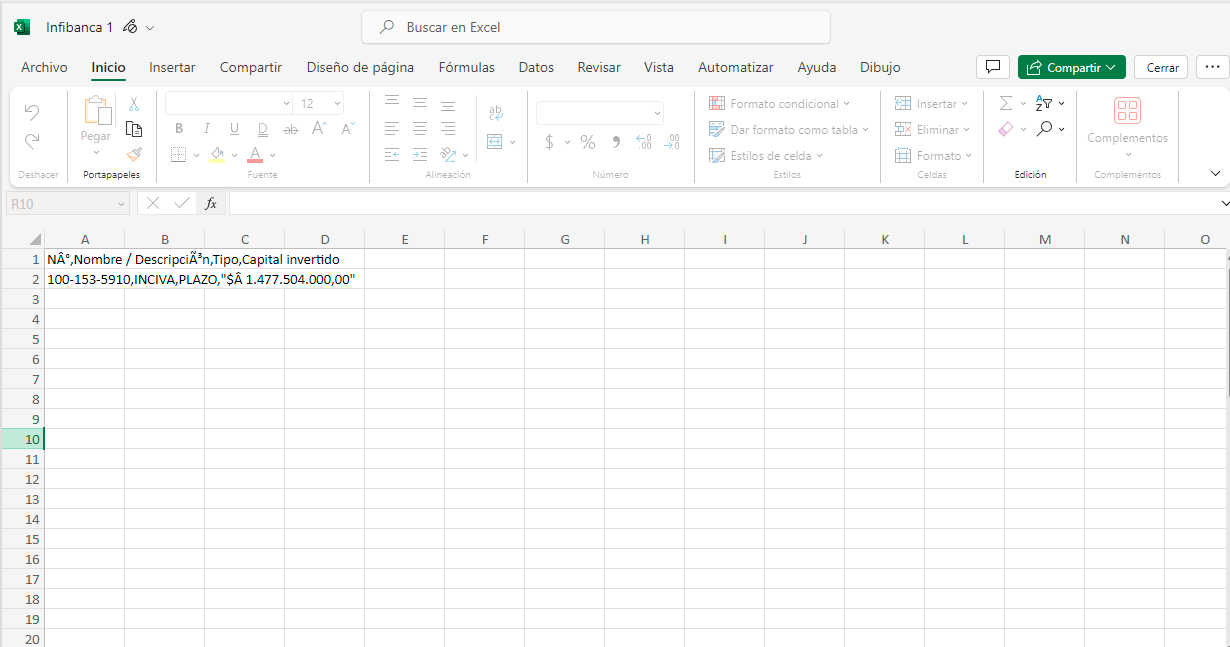This screenshot has width=1230, height=647.
Task: Switch to the Diseño de página tab
Action: point(360,67)
